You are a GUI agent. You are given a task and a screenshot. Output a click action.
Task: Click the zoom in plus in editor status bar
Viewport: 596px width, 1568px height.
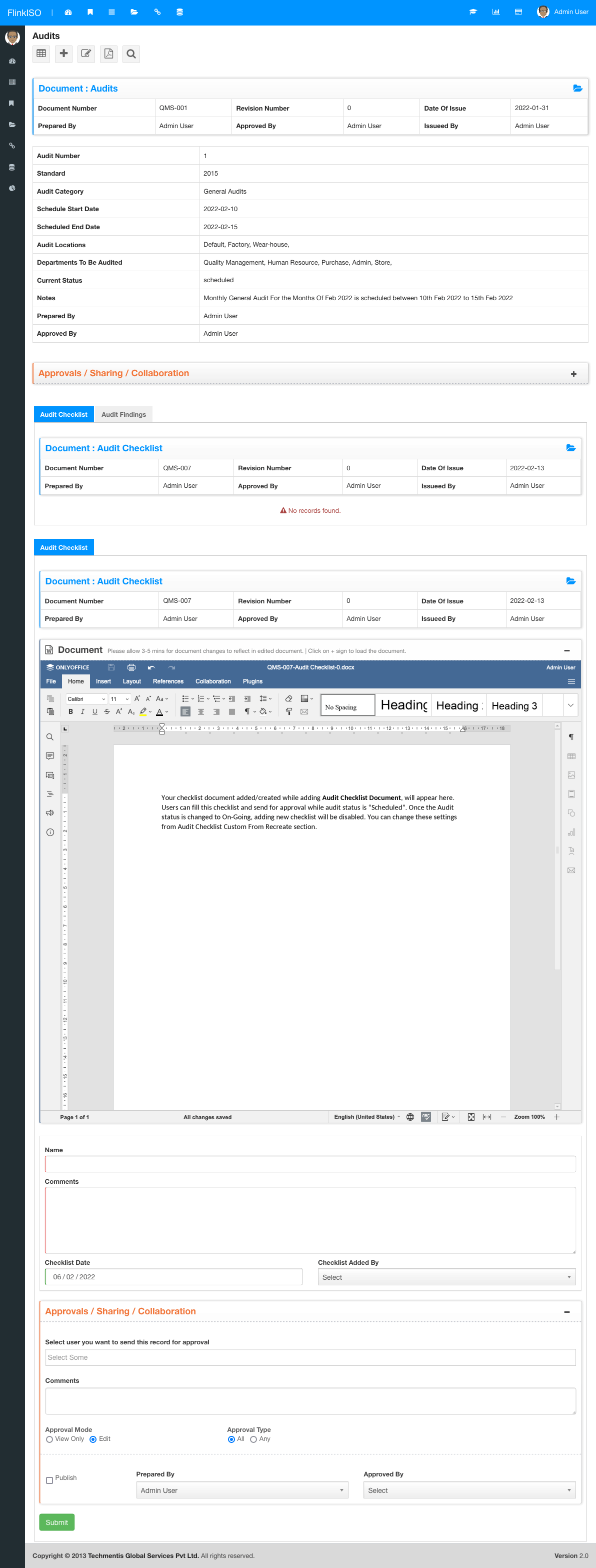[x=556, y=1117]
